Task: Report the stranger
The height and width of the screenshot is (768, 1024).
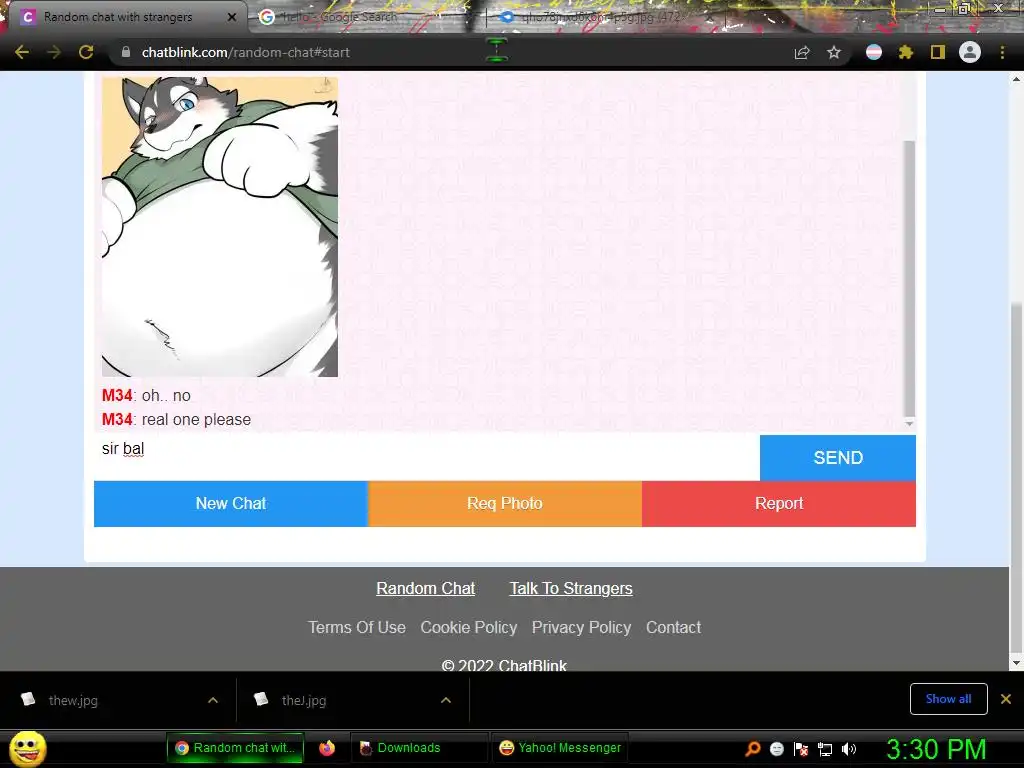Action: pyautogui.click(x=779, y=504)
